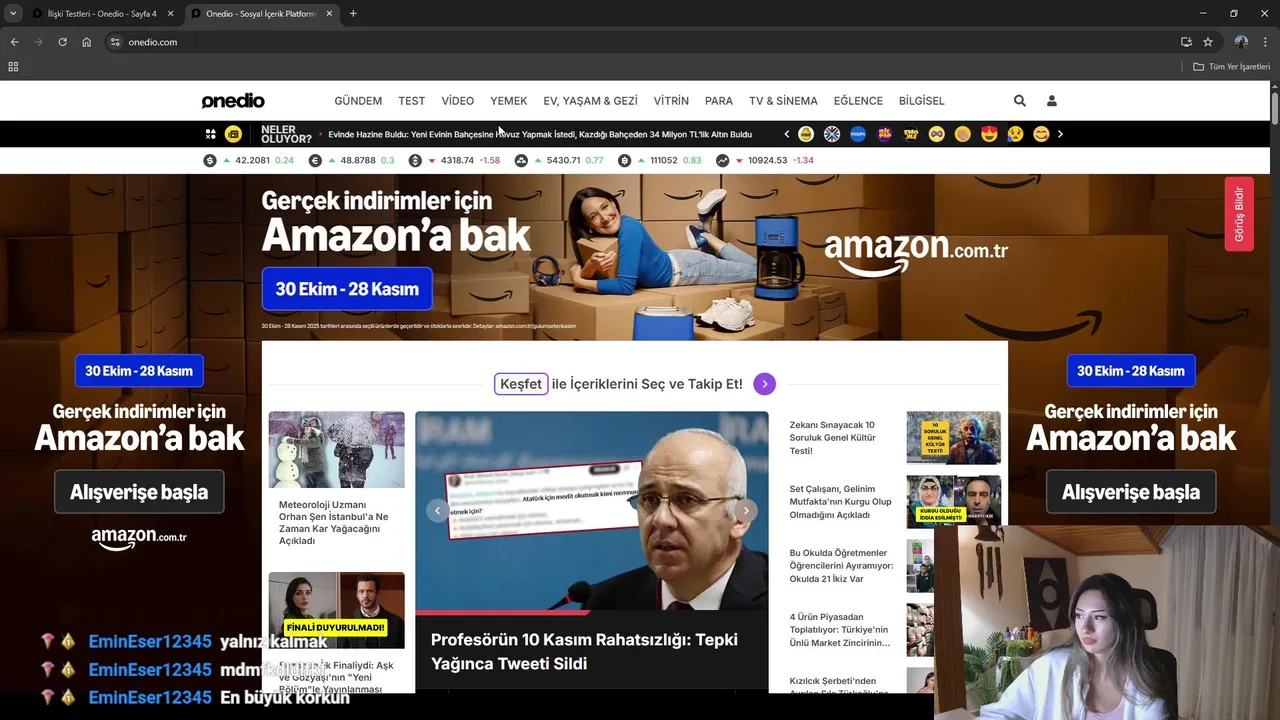Click top banner 30 Ekim - 28 Kasım button
Image resolution: width=1280 pixels, height=720 pixels.
(347, 289)
